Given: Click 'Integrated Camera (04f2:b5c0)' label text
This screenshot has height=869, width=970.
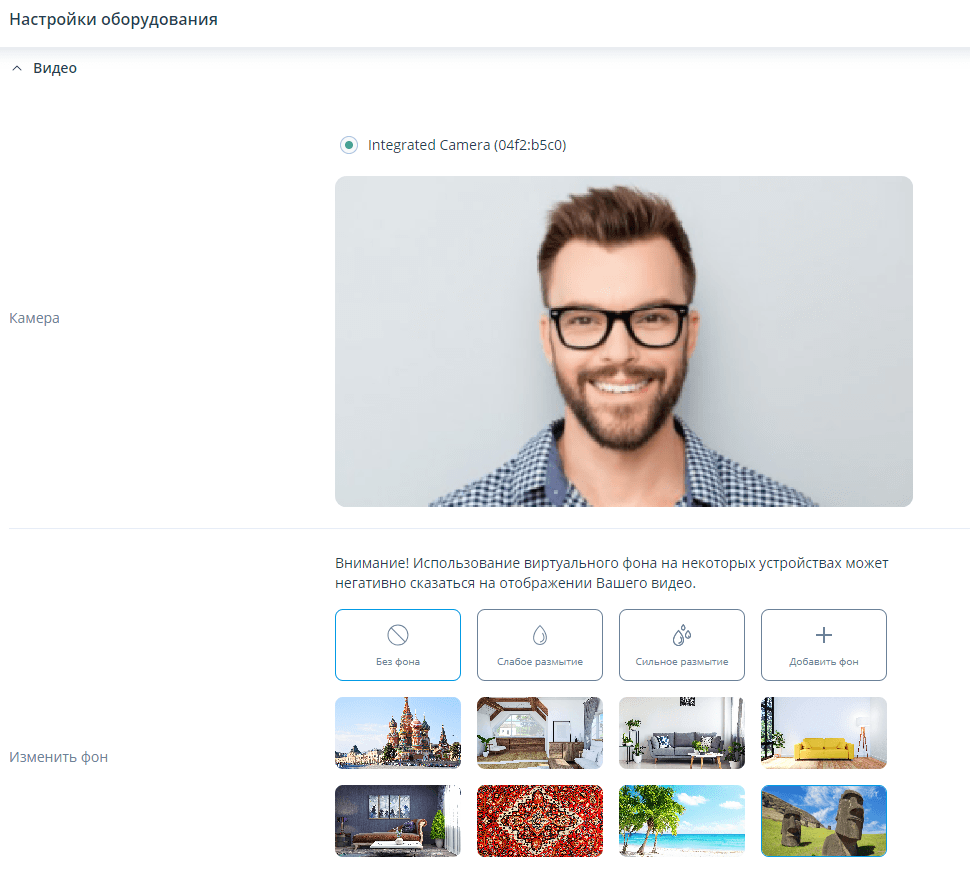Looking at the screenshot, I should [467, 145].
